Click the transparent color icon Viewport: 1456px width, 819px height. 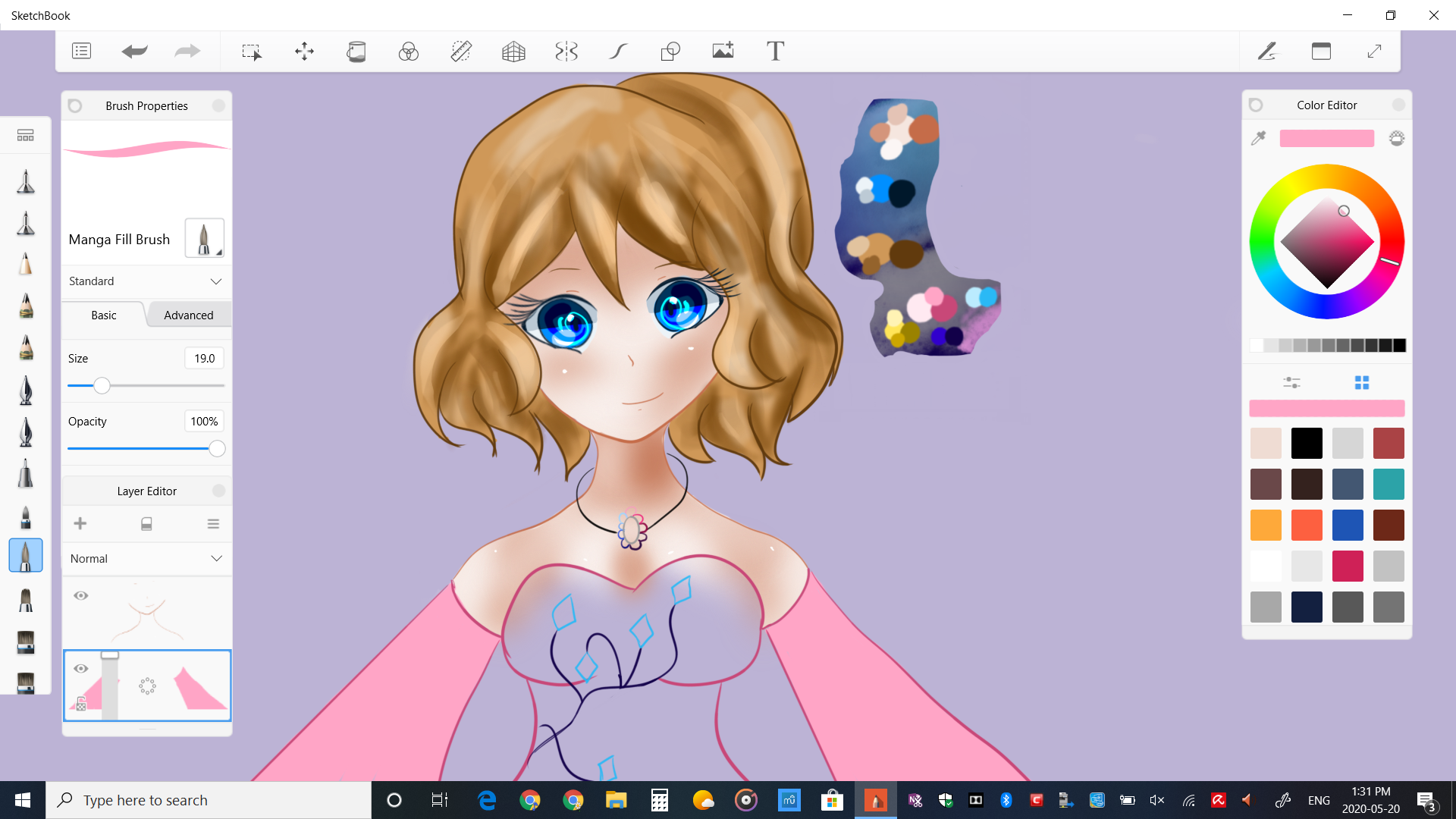click(1397, 138)
